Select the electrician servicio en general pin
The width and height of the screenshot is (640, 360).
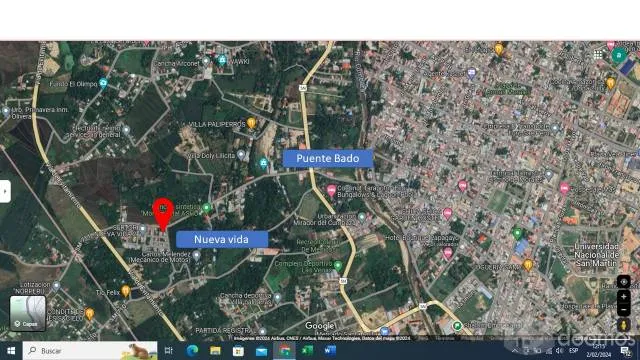point(126,130)
